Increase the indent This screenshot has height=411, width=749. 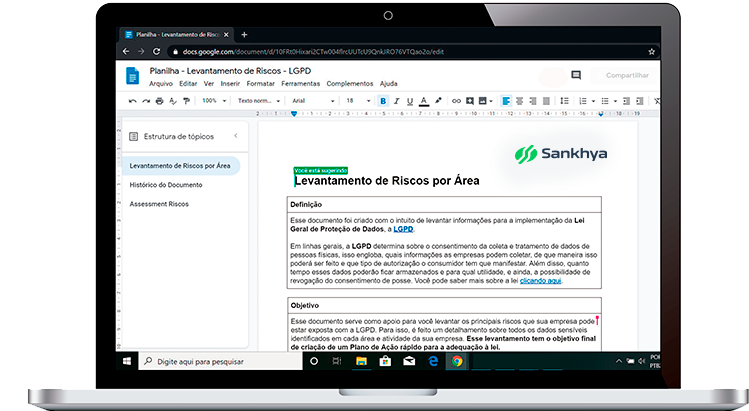pyautogui.click(x=640, y=101)
